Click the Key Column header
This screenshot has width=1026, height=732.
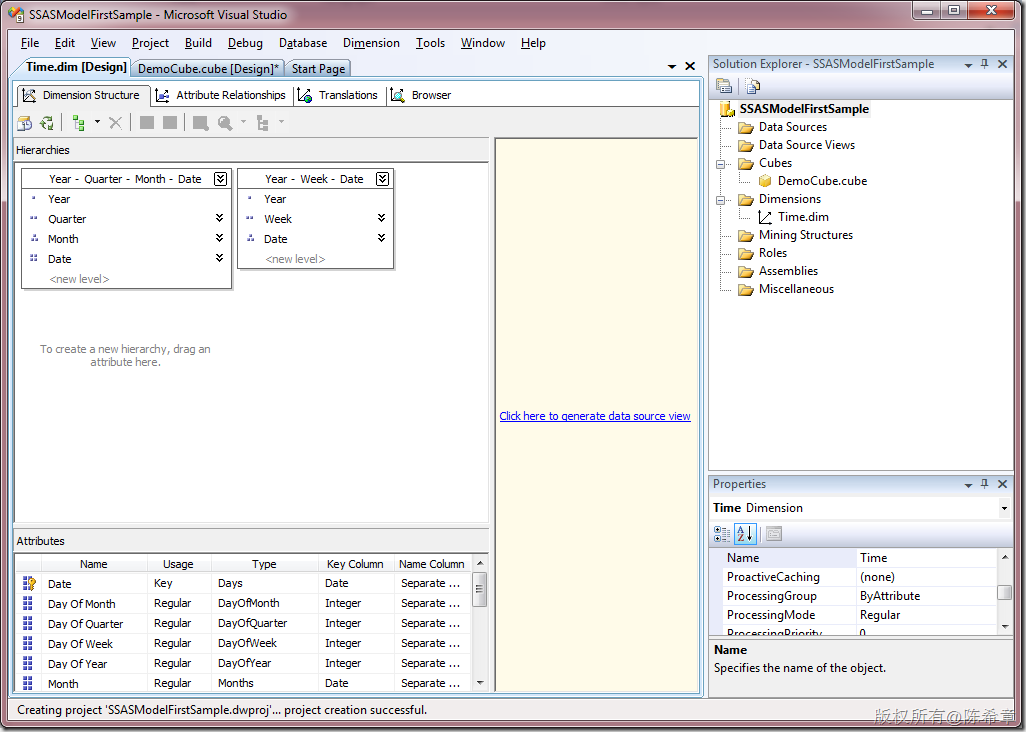(x=355, y=564)
